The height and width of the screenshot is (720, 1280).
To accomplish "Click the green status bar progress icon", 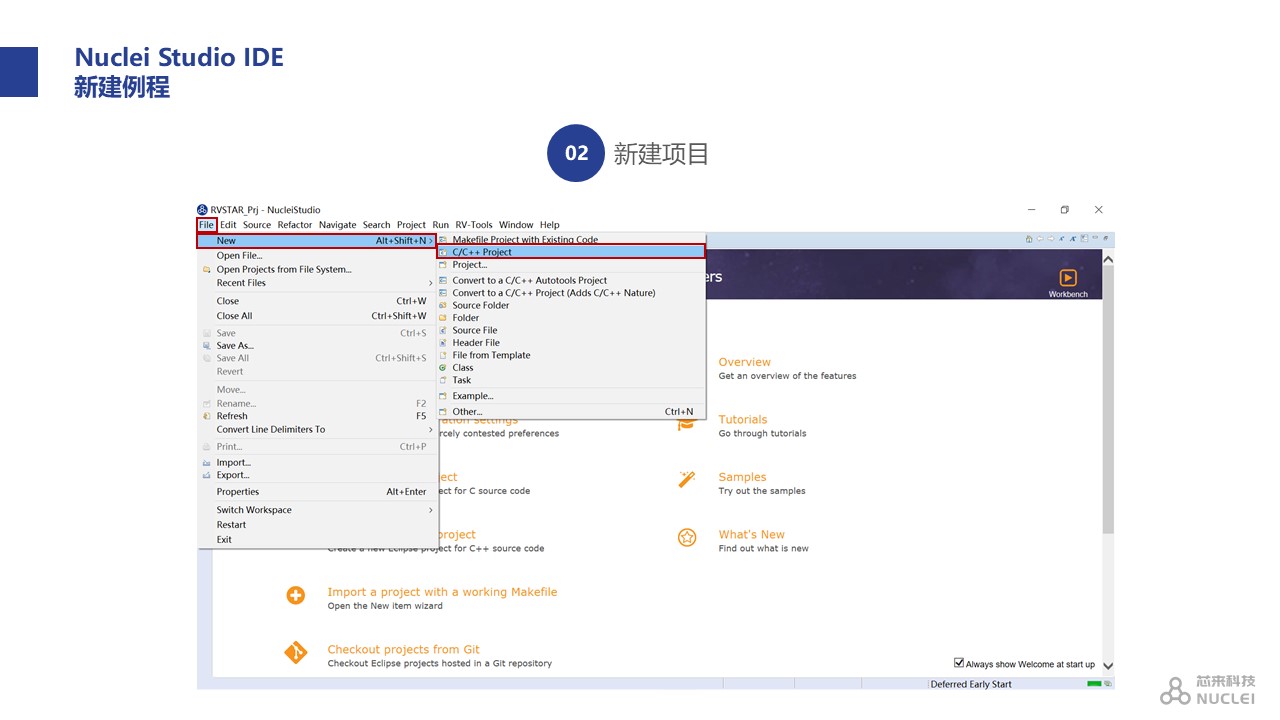I will click(1094, 684).
